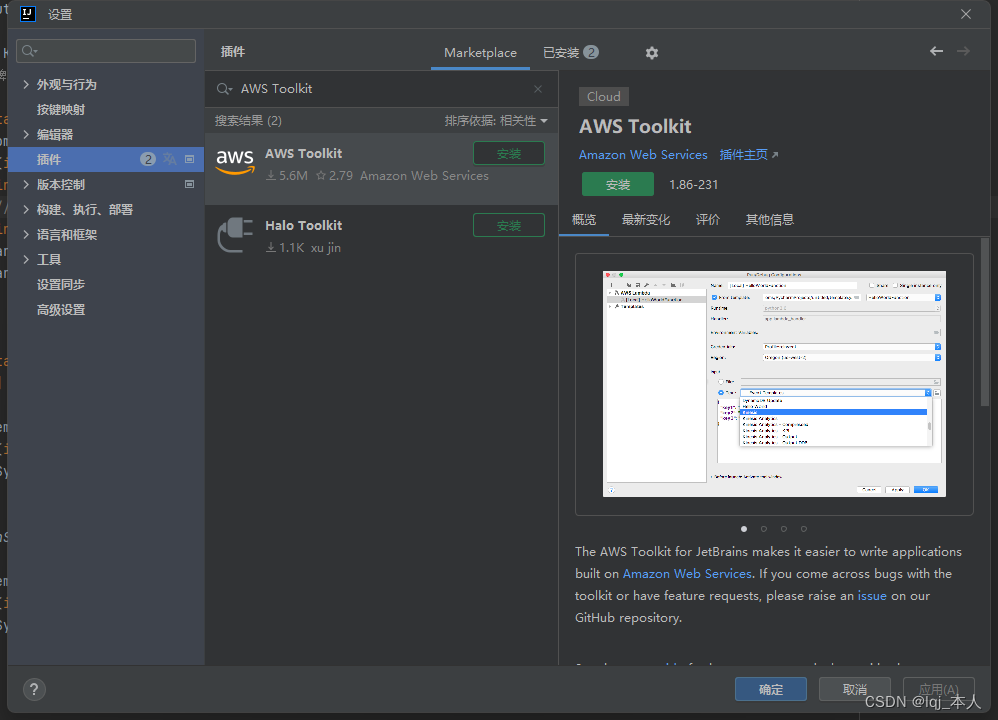Close the 设置 dialog window
The image size is (998, 720).
pyautogui.click(x=966, y=14)
